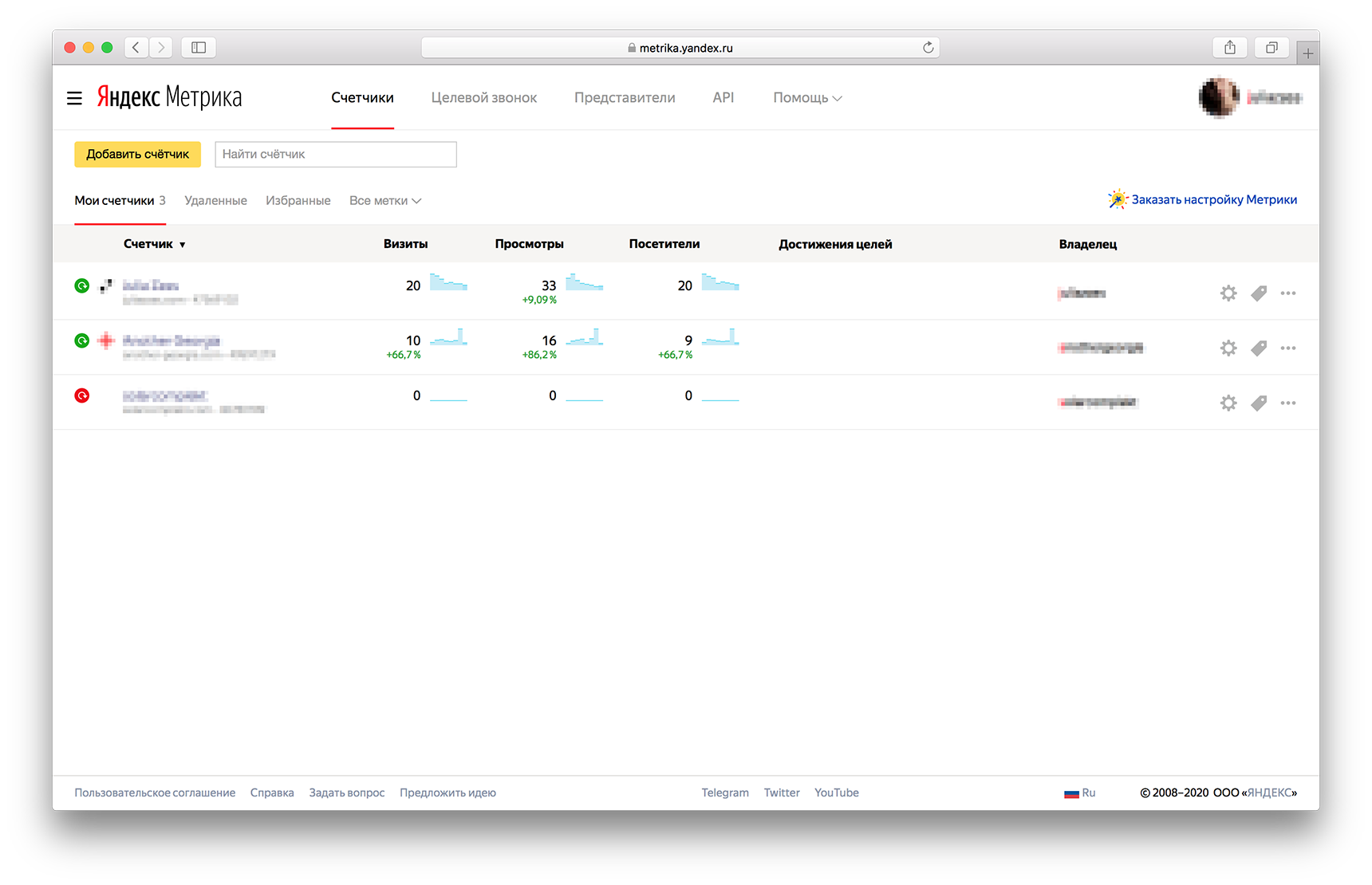
Task: Click the favicon in the first counter row
Action: click(x=106, y=285)
